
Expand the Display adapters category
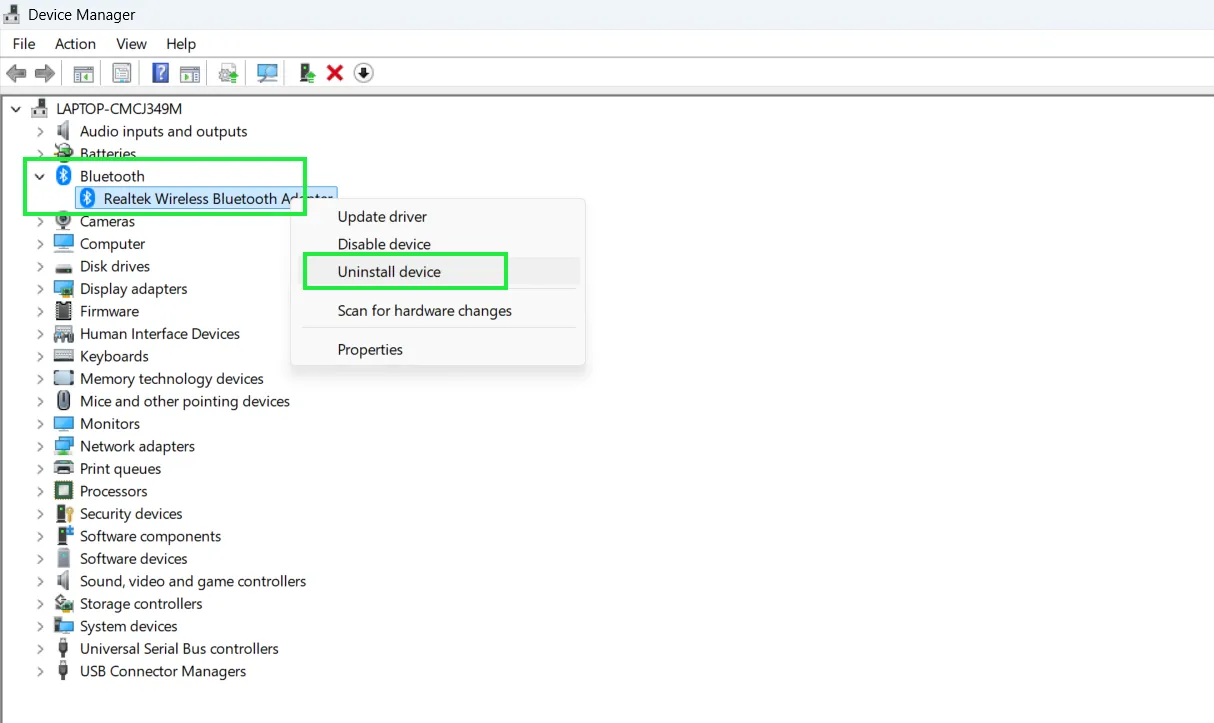click(39, 288)
